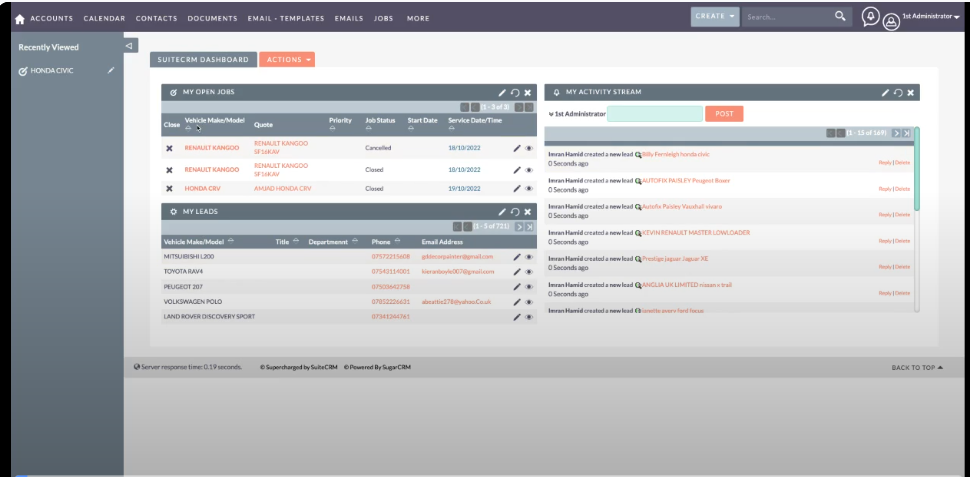Close the My Activity Stream dashlet

coord(911,93)
